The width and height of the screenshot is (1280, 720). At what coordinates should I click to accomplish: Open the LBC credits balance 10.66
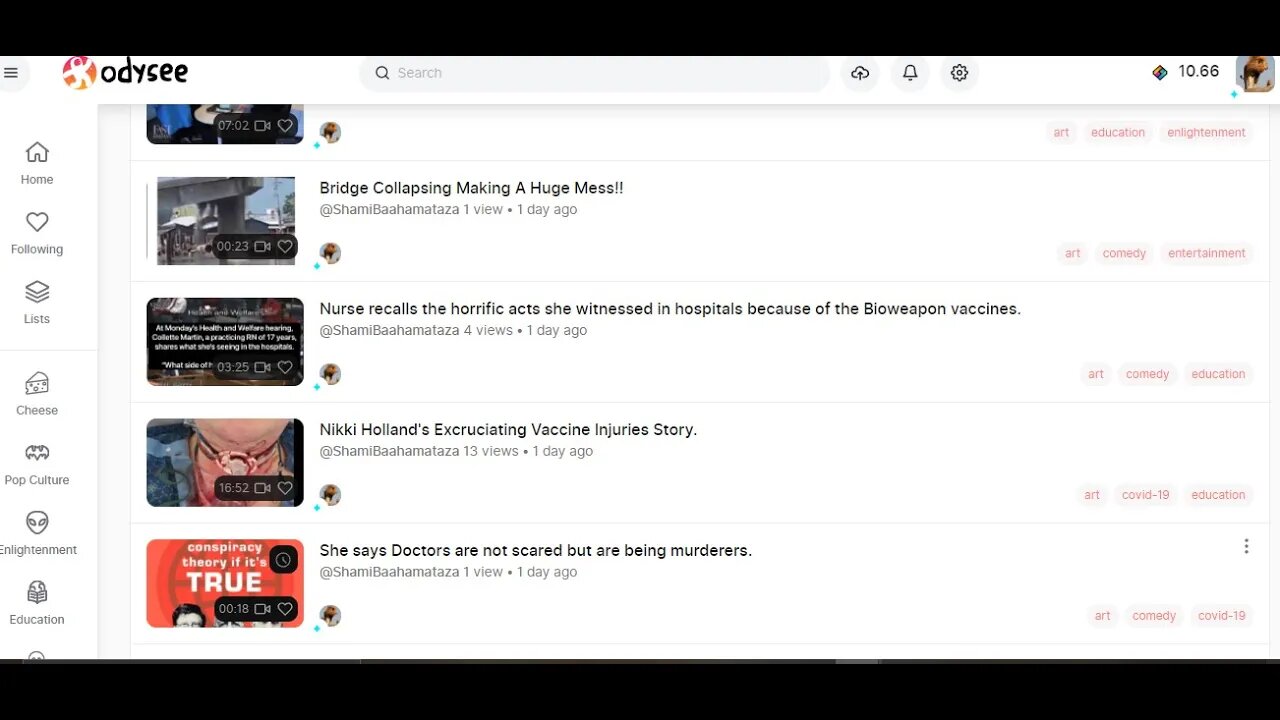click(1186, 72)
